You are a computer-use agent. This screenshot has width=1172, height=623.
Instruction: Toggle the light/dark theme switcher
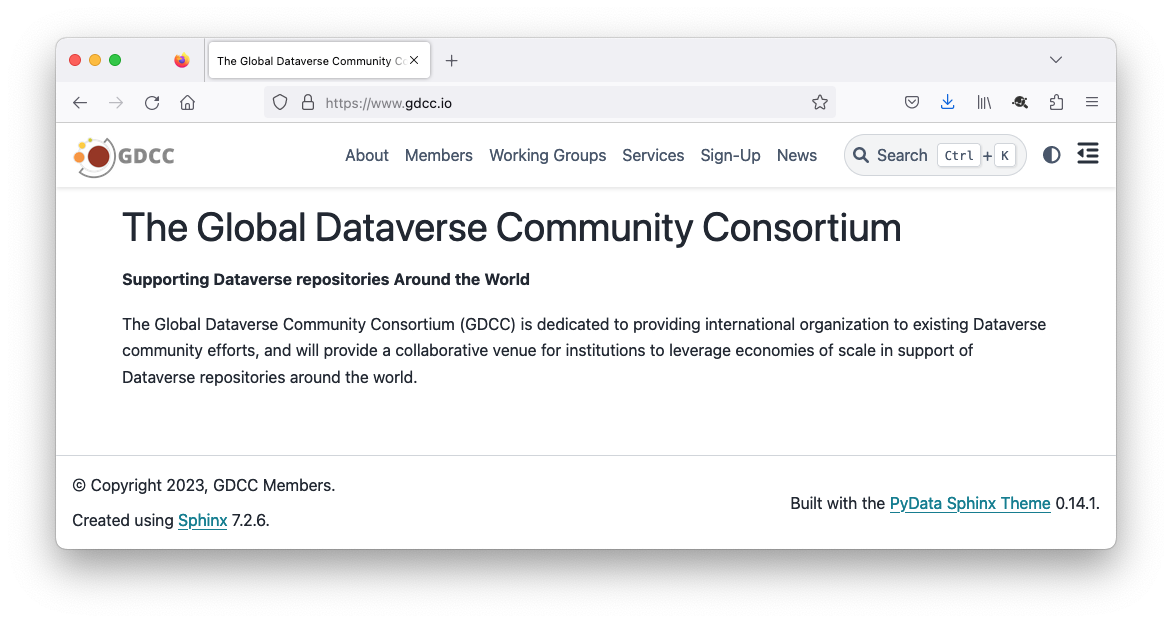(1051, 155)
